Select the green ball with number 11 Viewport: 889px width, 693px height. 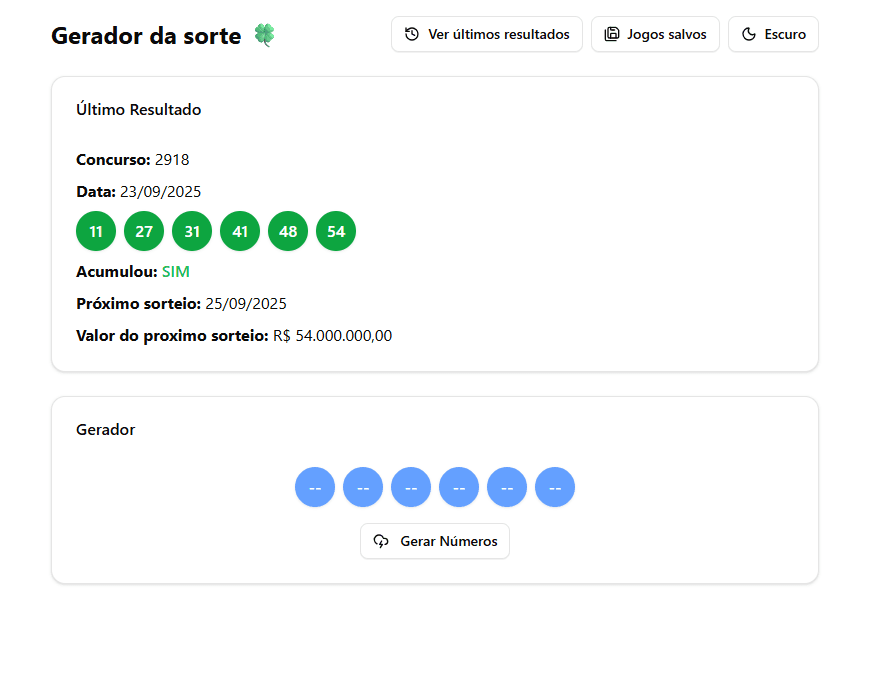tap(96, 232)
